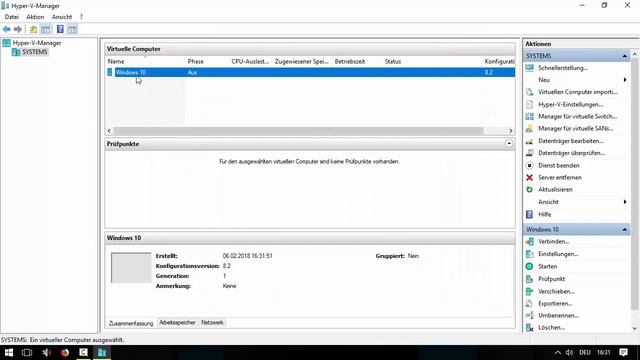Click the Hyper-V-Einstellungen icon
The image size is (640, 360).
pos(529,104)
